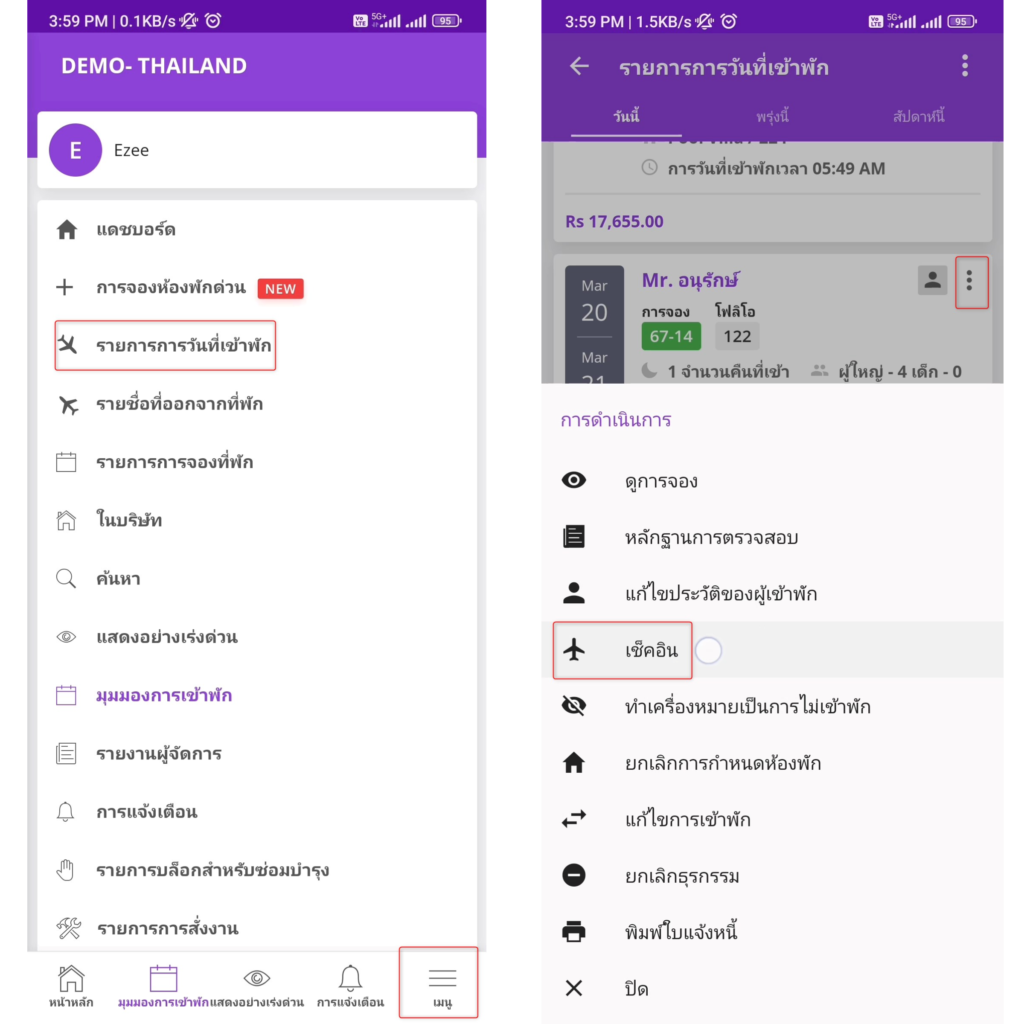Open the แดชบอร์ด home icon item
The height and width of the screenshot is (1024, 1024).
67,229
